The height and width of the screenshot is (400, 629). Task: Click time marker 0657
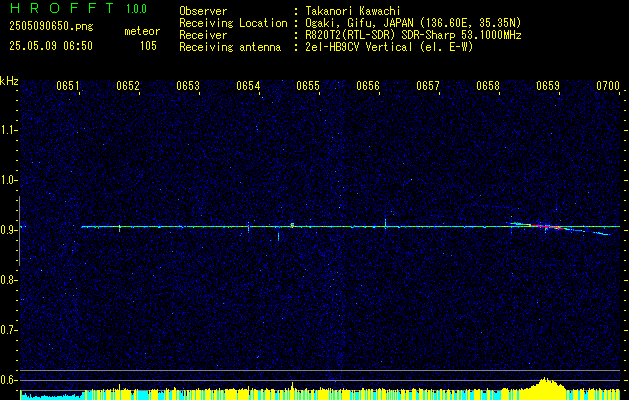pos(428,86)
